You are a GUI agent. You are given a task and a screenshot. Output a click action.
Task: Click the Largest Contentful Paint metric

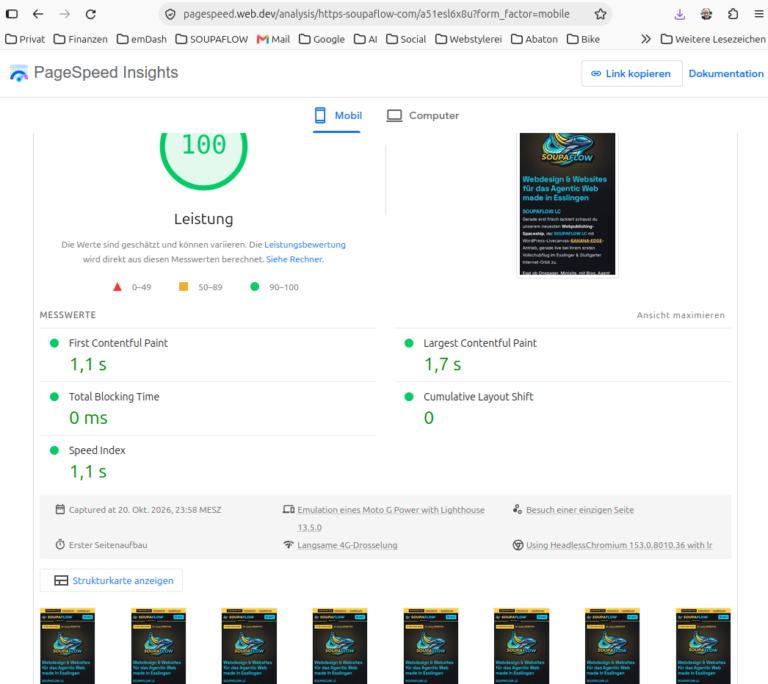562,355
